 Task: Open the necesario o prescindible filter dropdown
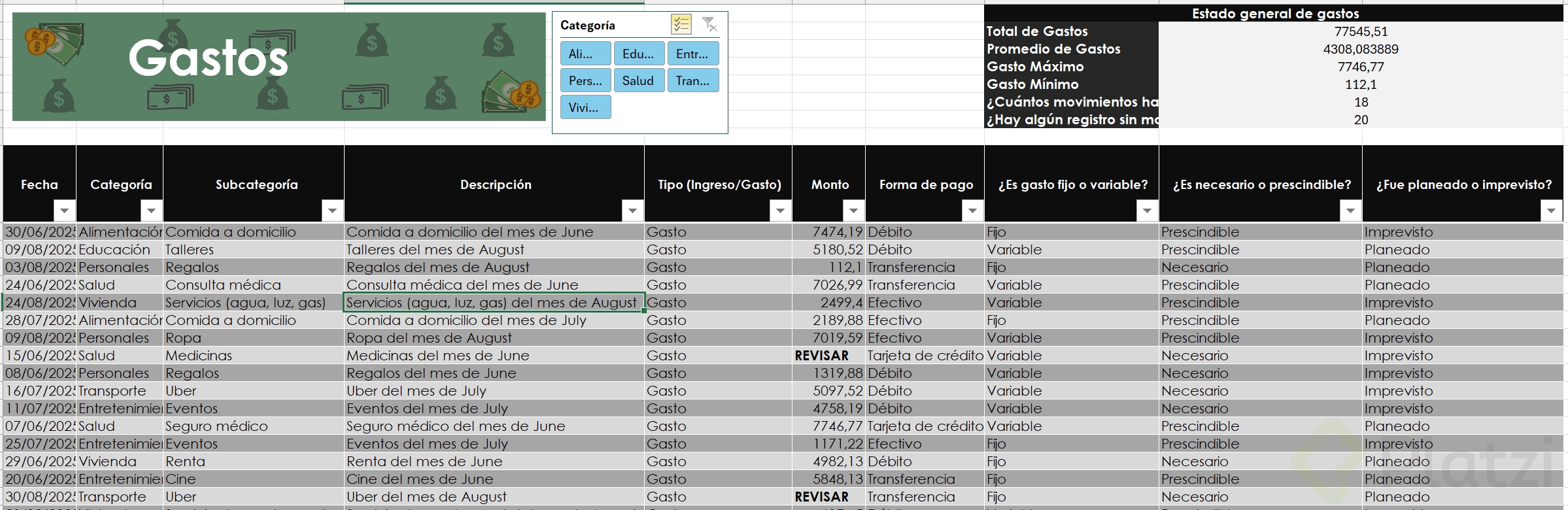click(x=1350, y=211)
